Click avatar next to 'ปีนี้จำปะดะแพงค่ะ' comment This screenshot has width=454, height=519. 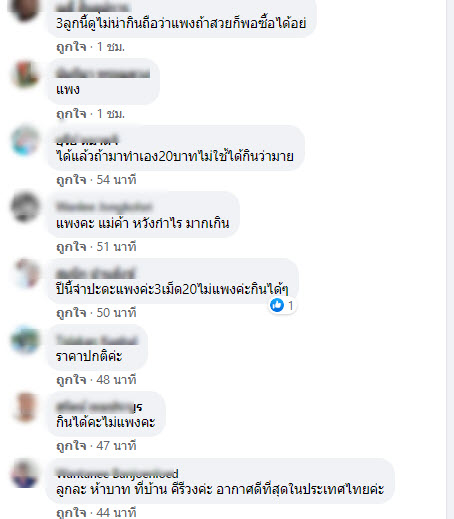coord(25,273)
